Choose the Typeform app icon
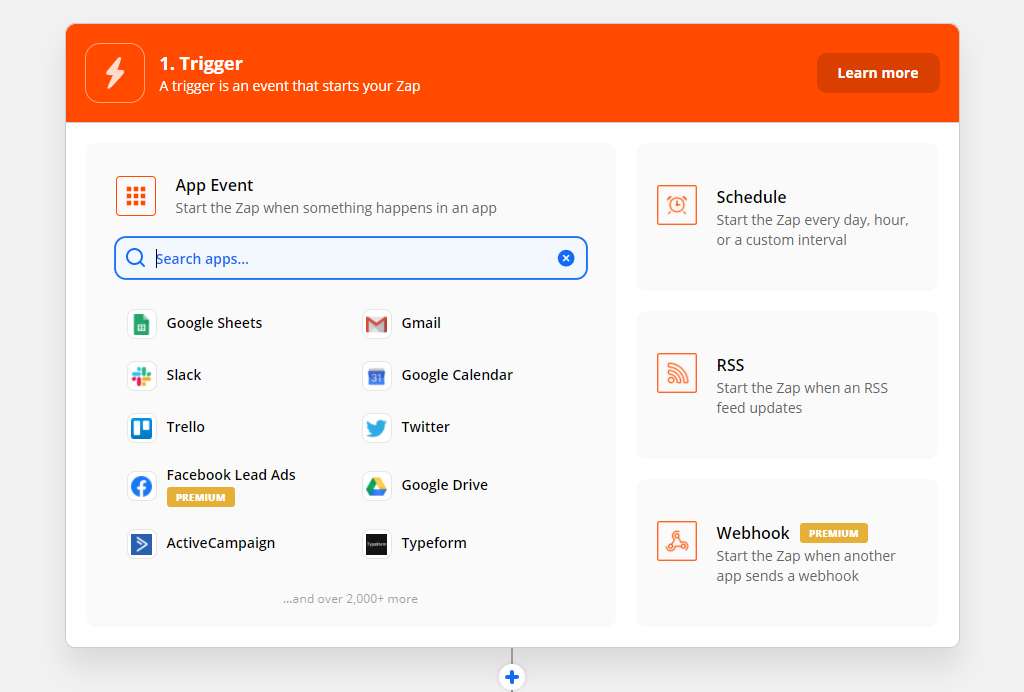1024x692 pixels. pyautogui.click(x=375, y=543)
